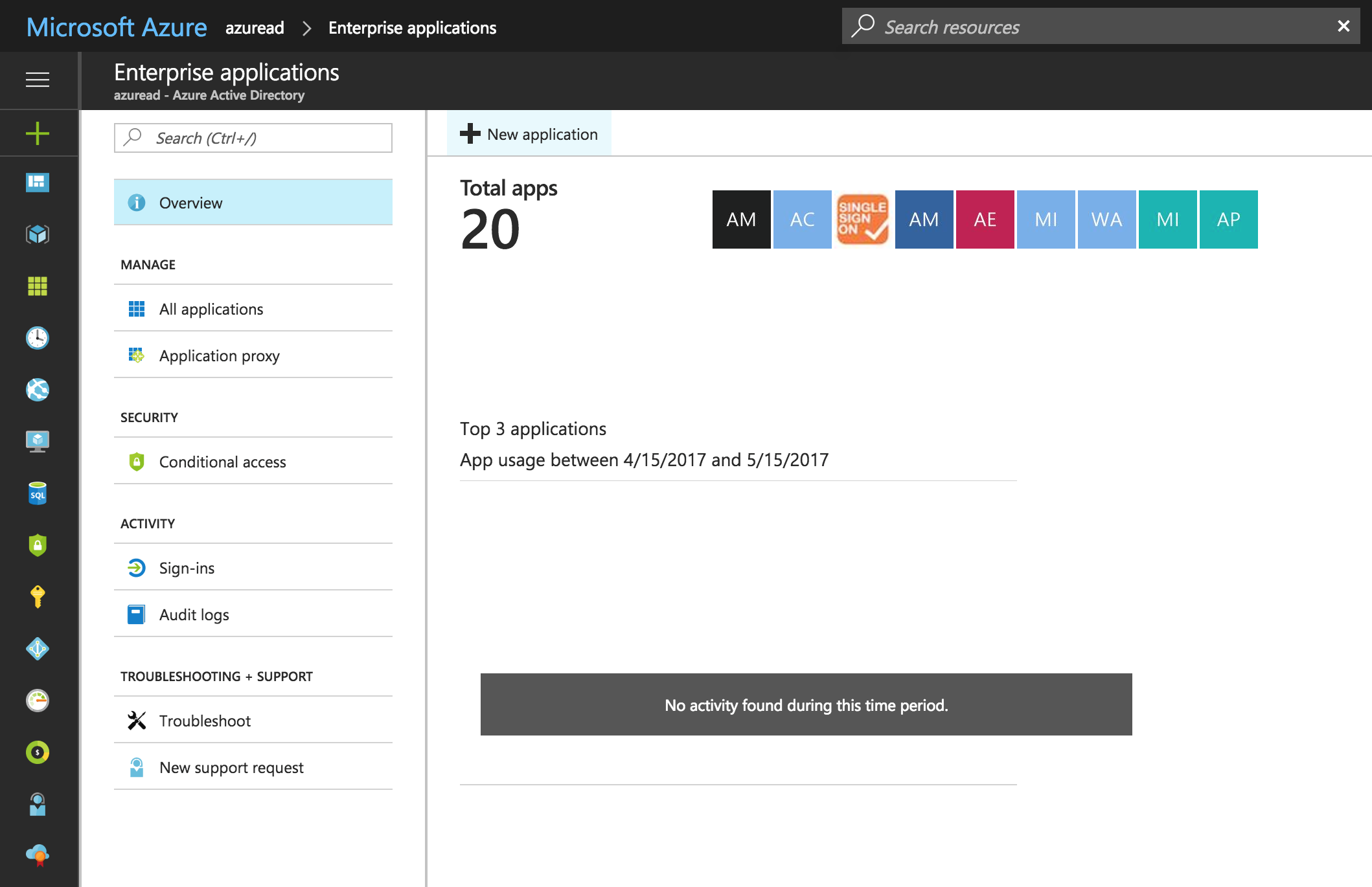Click the resource groups cube icon

[x=38, y=234]
